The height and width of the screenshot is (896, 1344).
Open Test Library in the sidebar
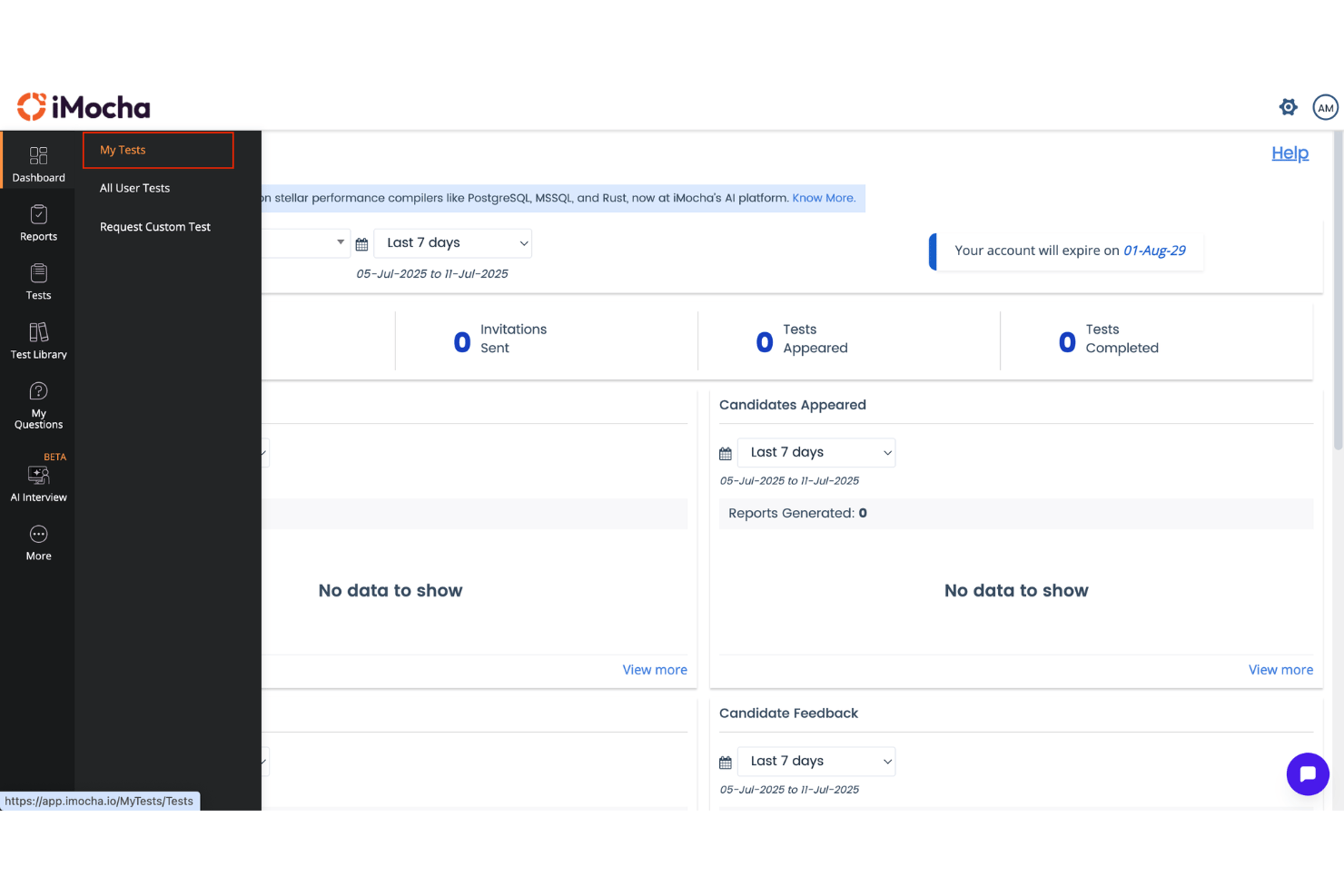[x=38, y=342]
